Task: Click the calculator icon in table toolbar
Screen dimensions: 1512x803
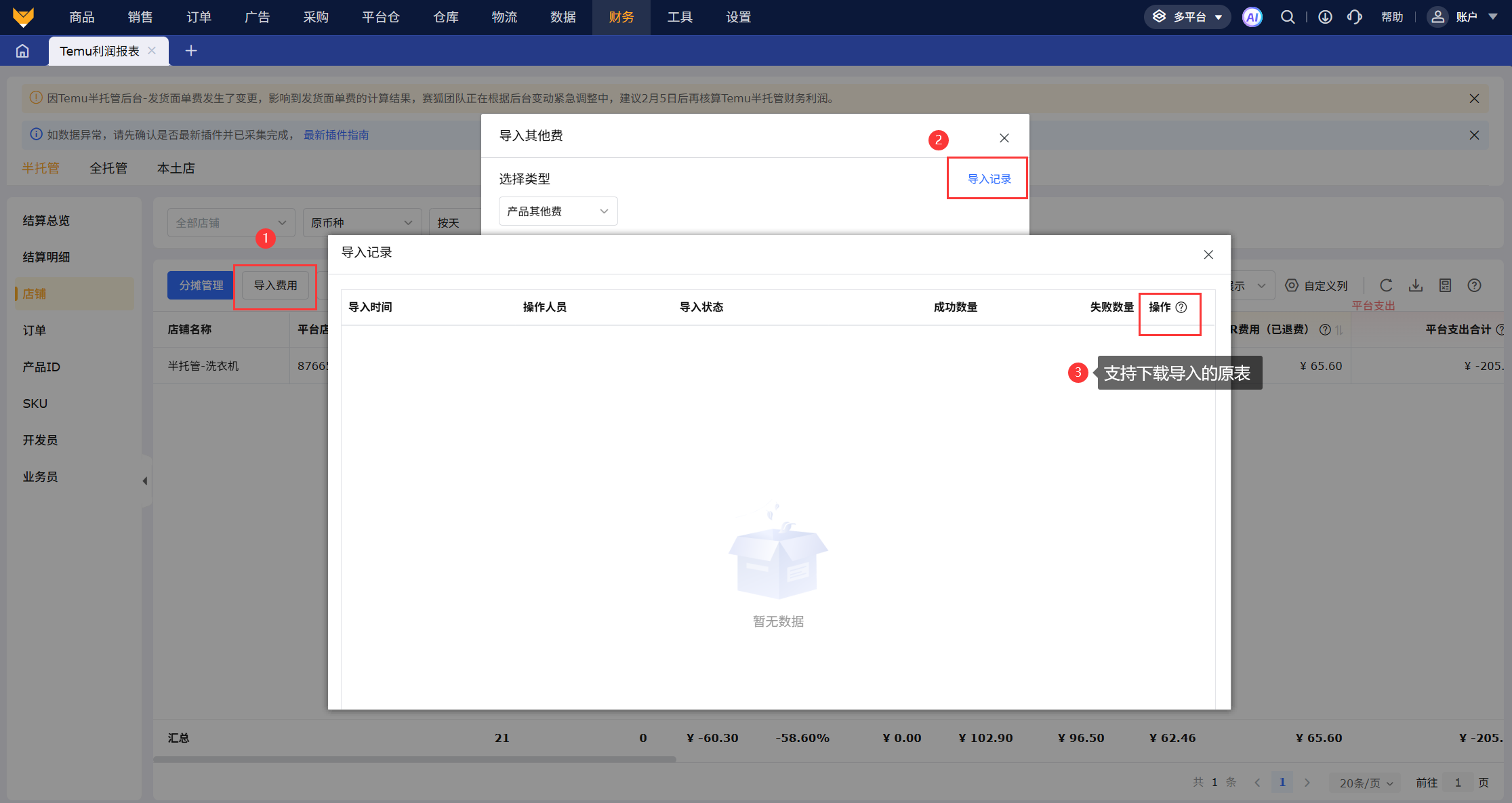Action: click(1445, 285)
